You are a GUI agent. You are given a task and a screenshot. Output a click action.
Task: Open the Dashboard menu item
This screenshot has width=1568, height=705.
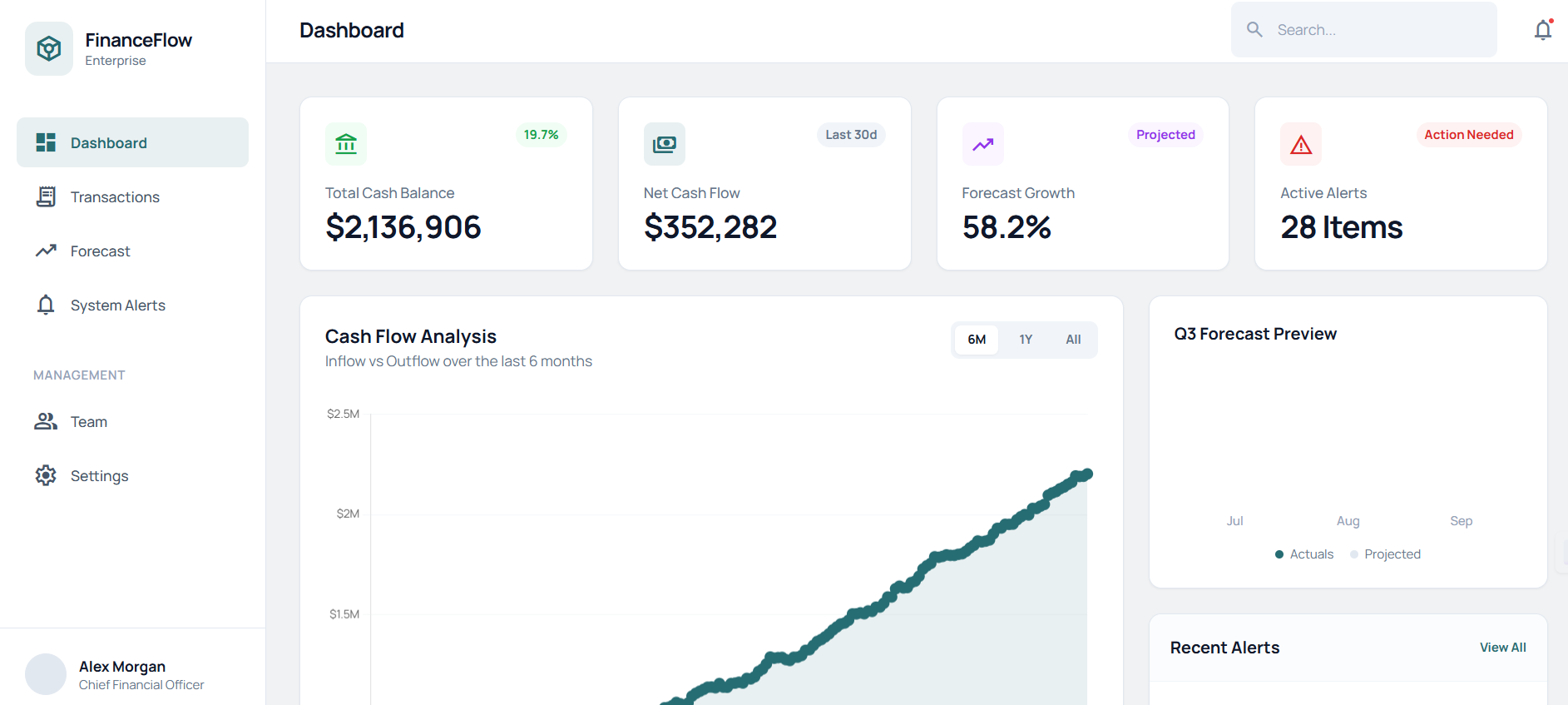pos(132,142)
